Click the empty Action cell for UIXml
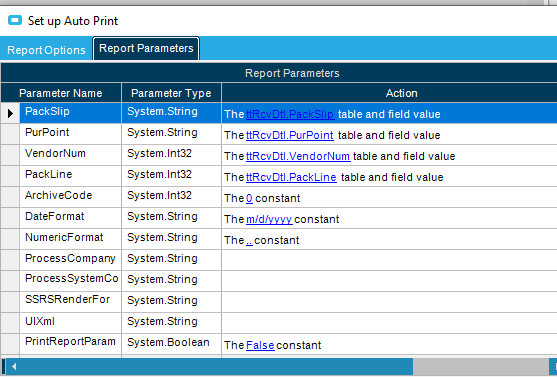Viewport: 557px width, 377px height. (389, 323)
